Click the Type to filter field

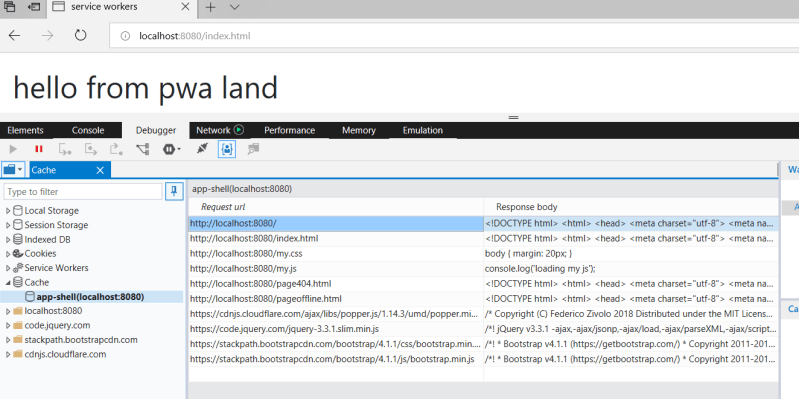tap(83, 192)
